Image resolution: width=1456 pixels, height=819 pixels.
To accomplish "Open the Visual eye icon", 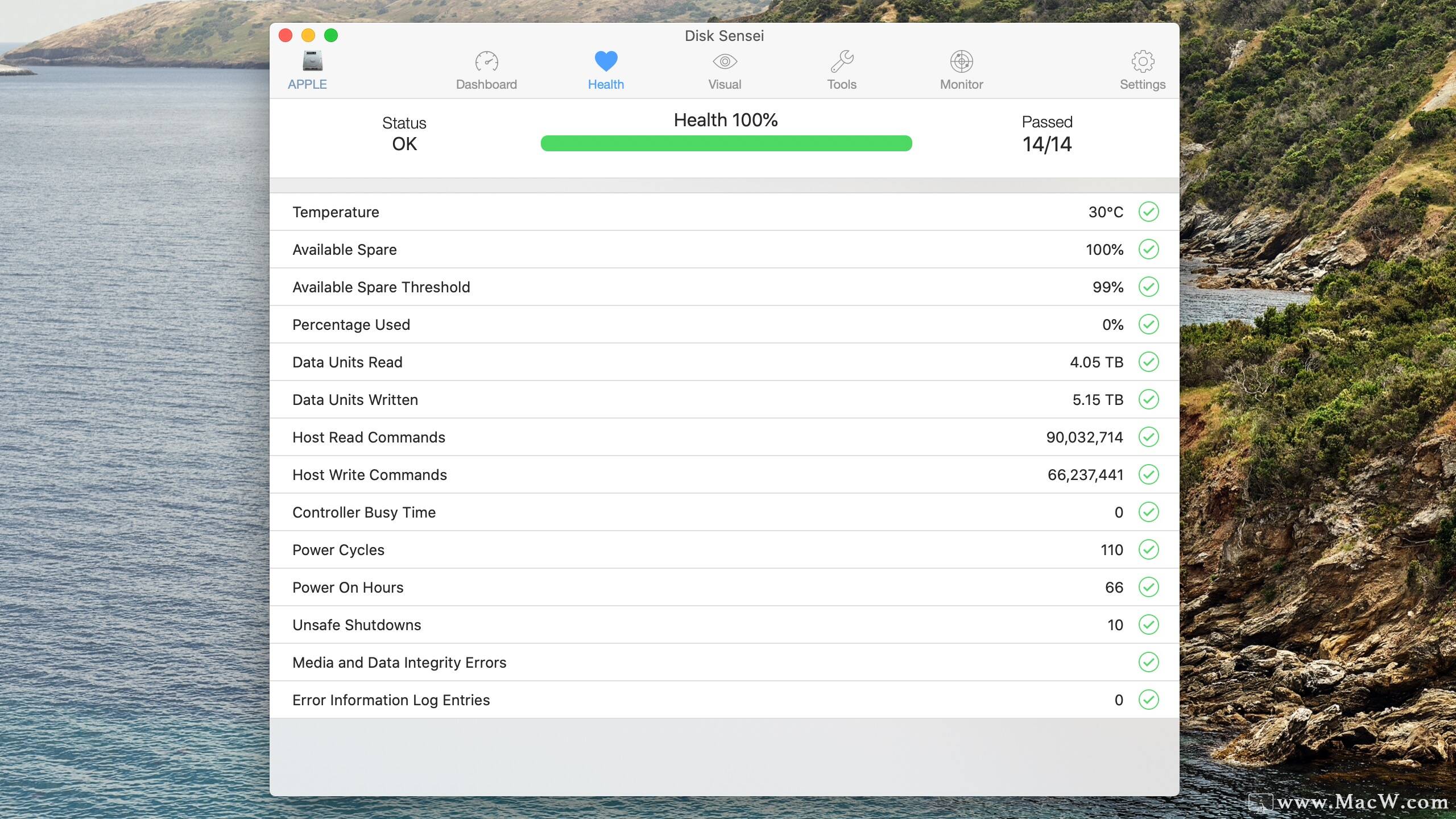I will 725,61.
